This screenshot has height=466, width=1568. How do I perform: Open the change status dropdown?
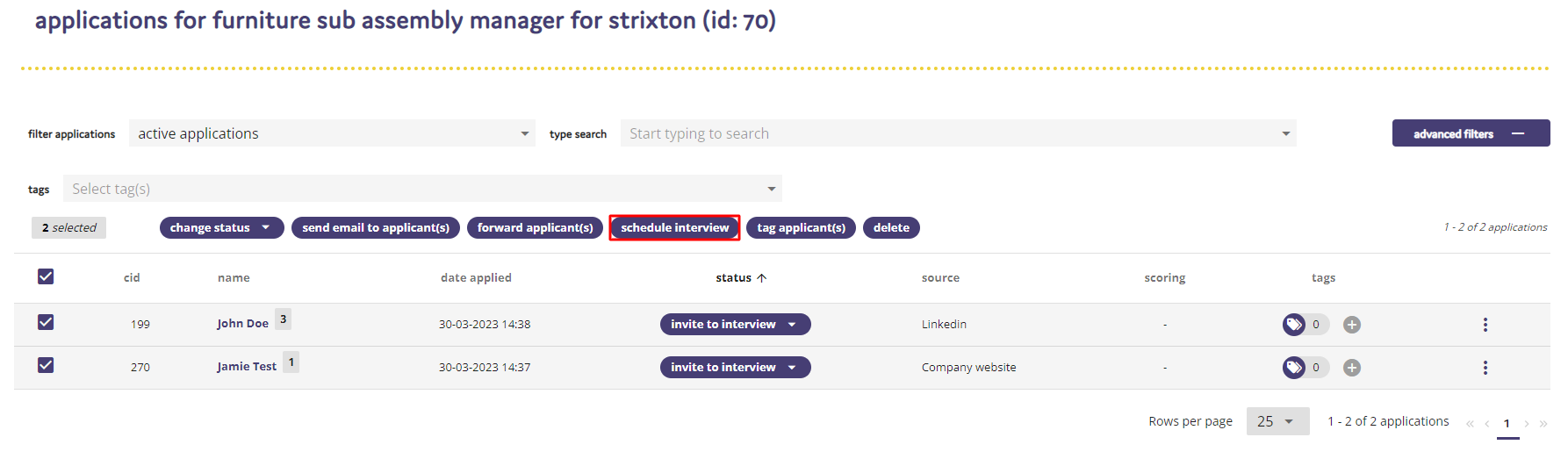pyautogui.click(x=221, y=228)
